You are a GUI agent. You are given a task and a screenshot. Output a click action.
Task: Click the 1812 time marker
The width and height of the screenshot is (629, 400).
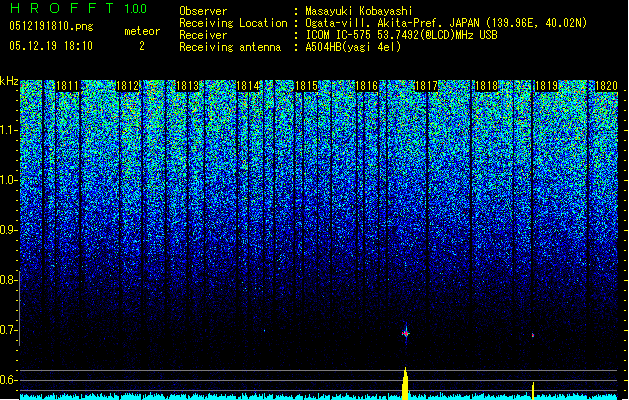coord(128,86)
